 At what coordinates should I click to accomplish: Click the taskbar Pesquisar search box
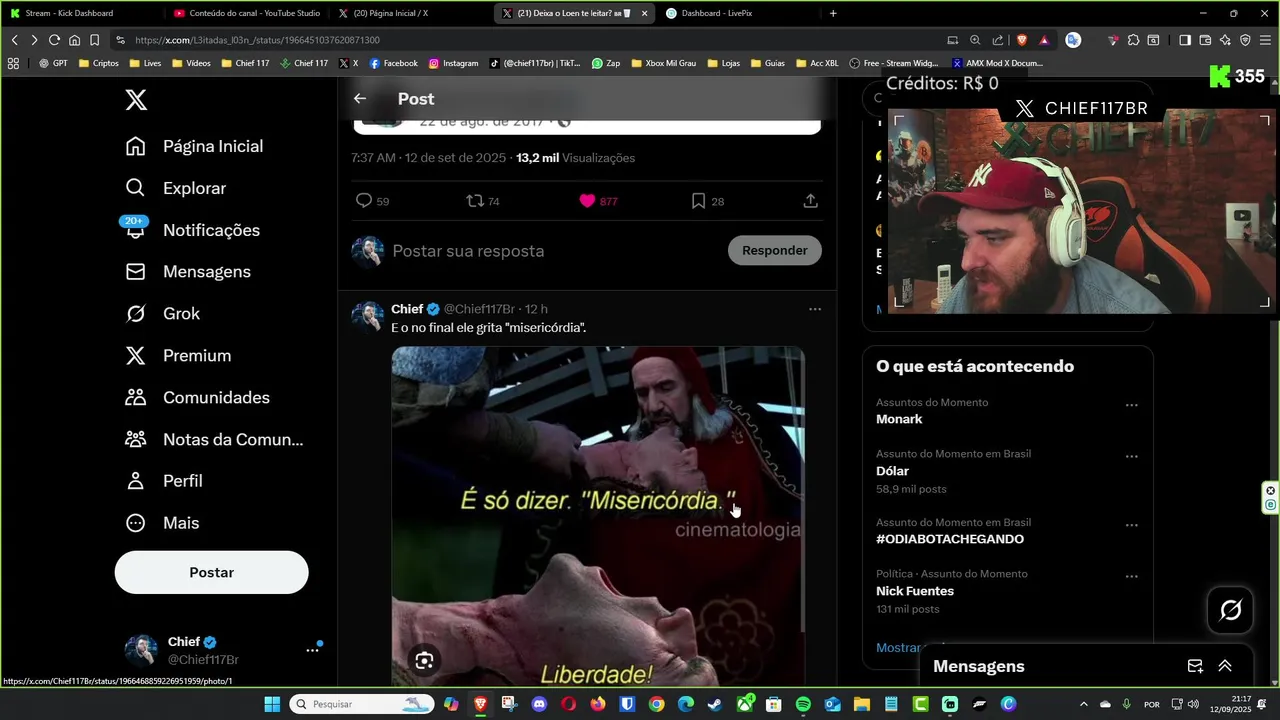coord(362,704)
